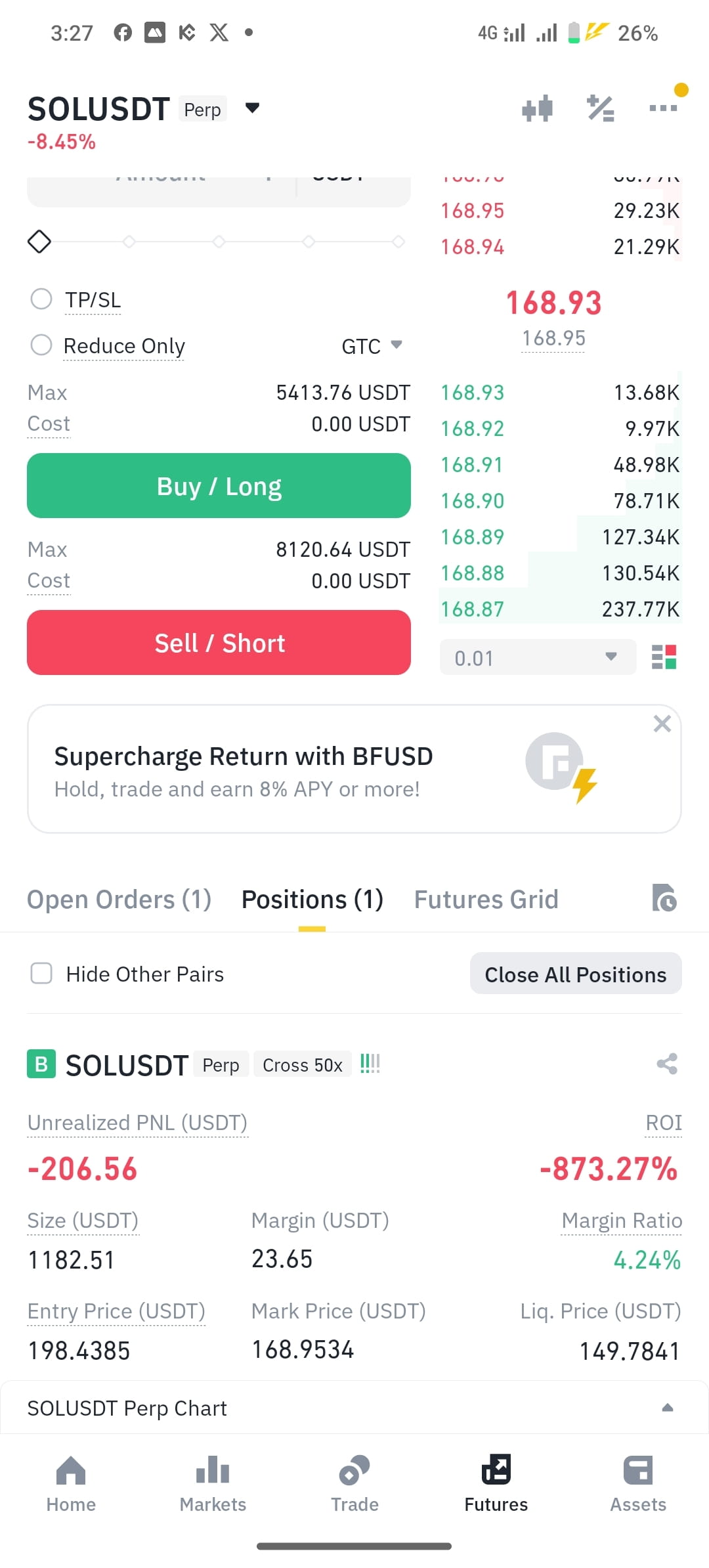Switch to the Futures Grid tab
709x1568 pixels.
486,900
